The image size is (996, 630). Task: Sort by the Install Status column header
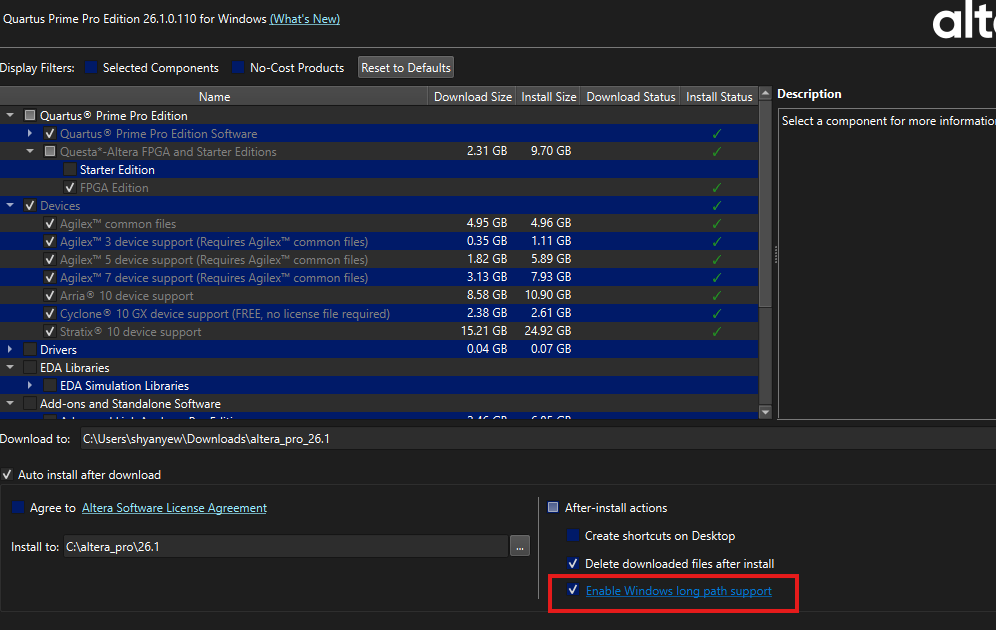[x=719, y=97]
